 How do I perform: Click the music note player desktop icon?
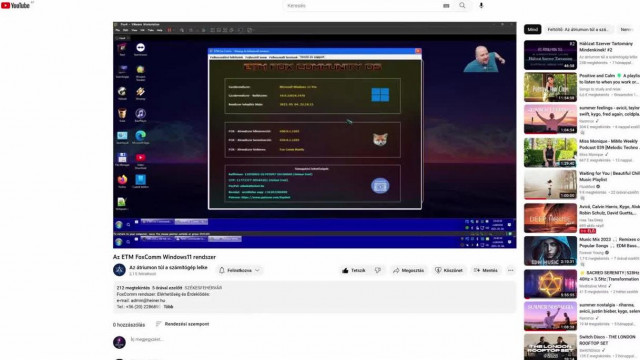click(140, 115)
